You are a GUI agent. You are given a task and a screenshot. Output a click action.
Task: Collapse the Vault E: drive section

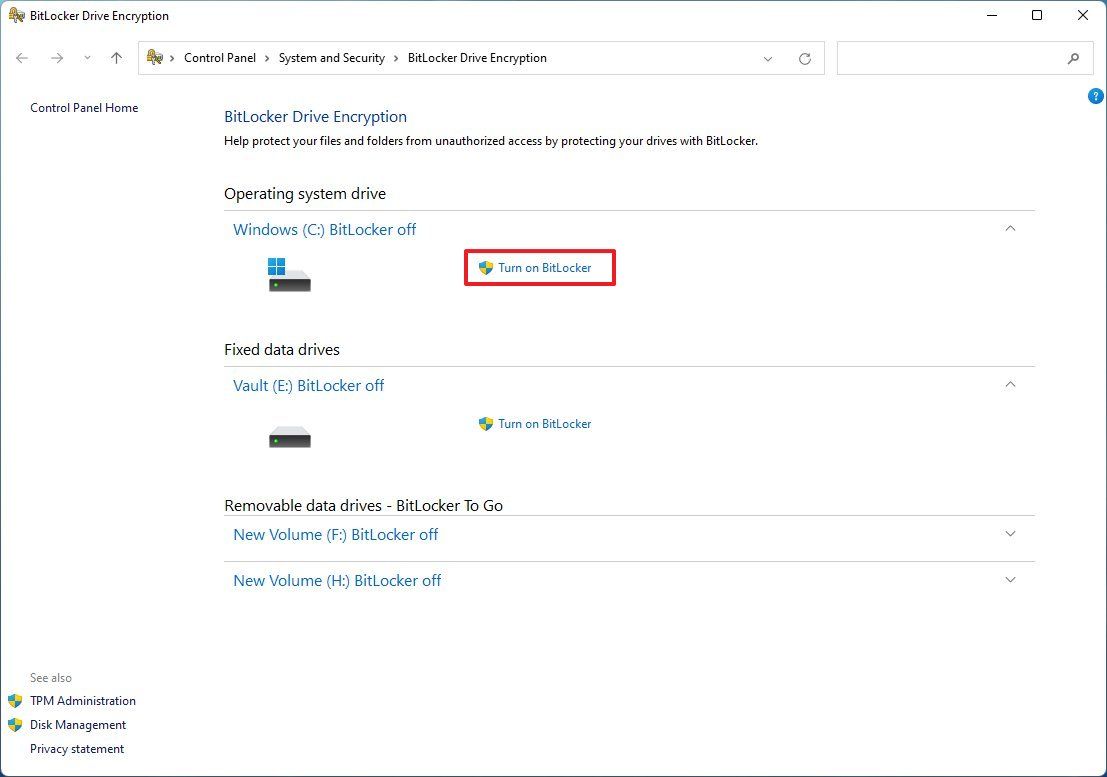pos(1010,384)
